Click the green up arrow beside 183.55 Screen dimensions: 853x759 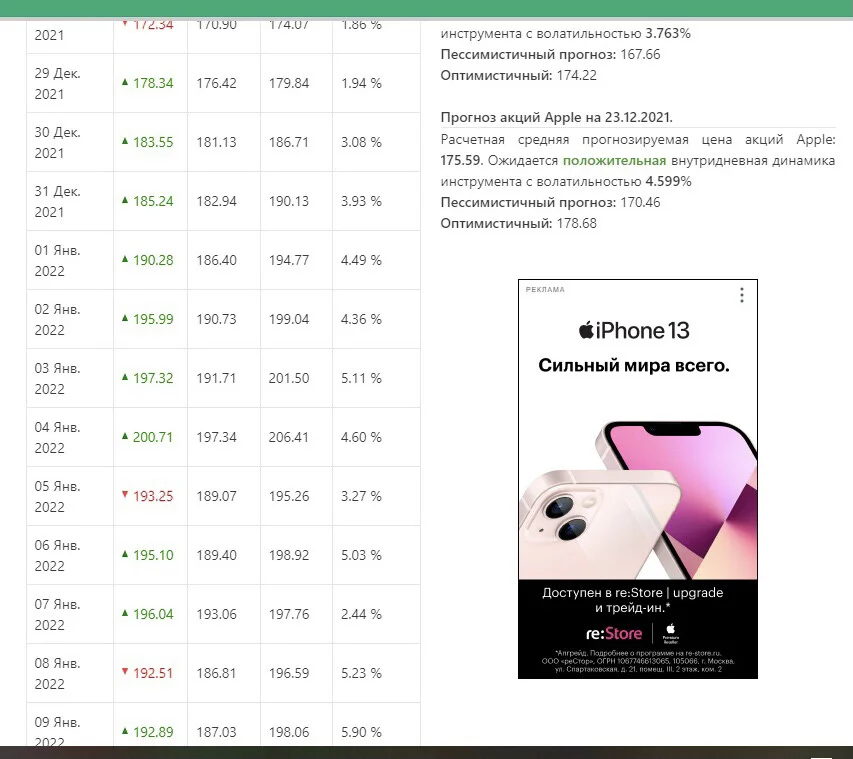tap(125, 141)
